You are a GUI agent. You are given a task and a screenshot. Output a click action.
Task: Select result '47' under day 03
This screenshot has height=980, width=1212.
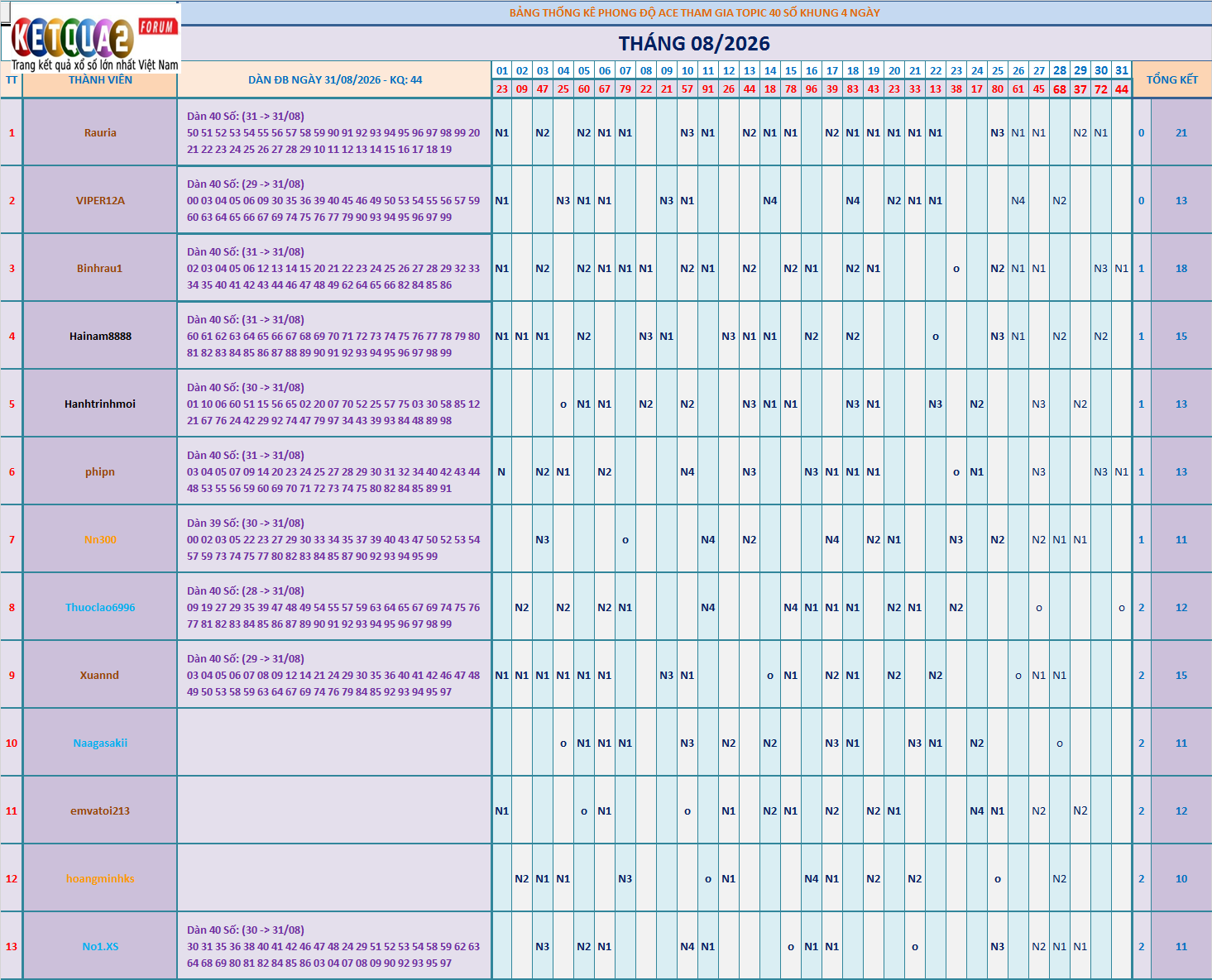[543, 89]
